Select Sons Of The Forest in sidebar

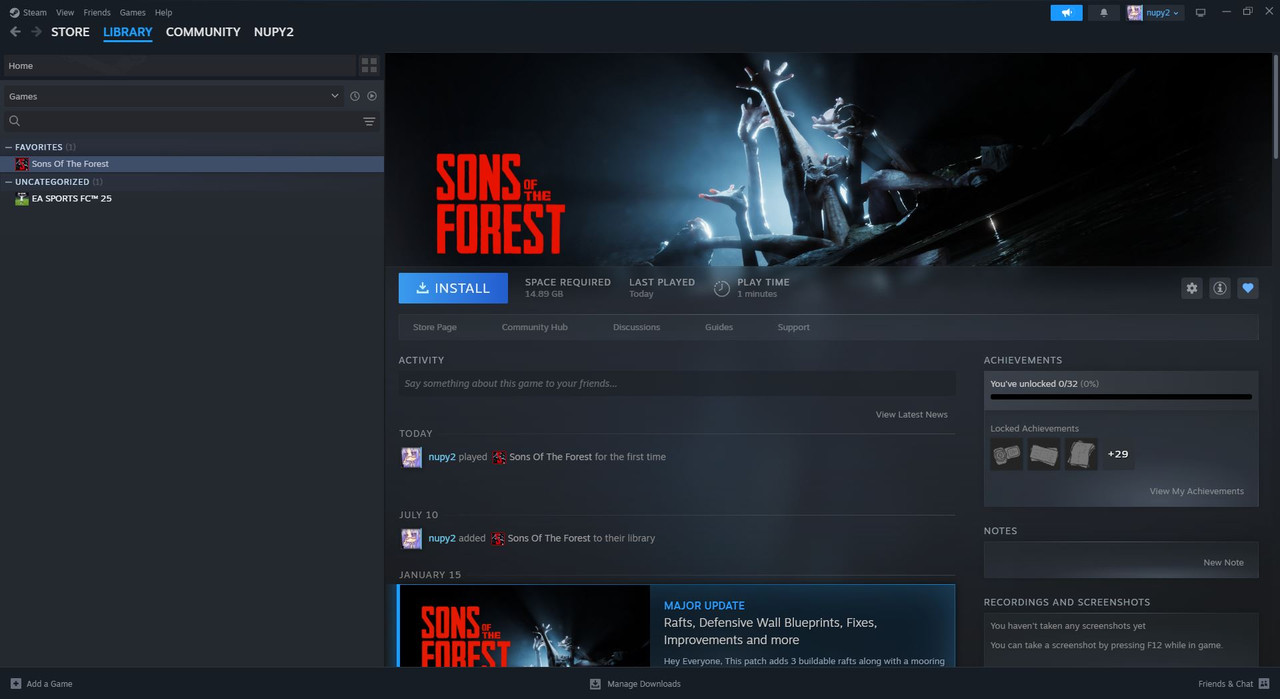pyautogui.click(x=192, y=164)
